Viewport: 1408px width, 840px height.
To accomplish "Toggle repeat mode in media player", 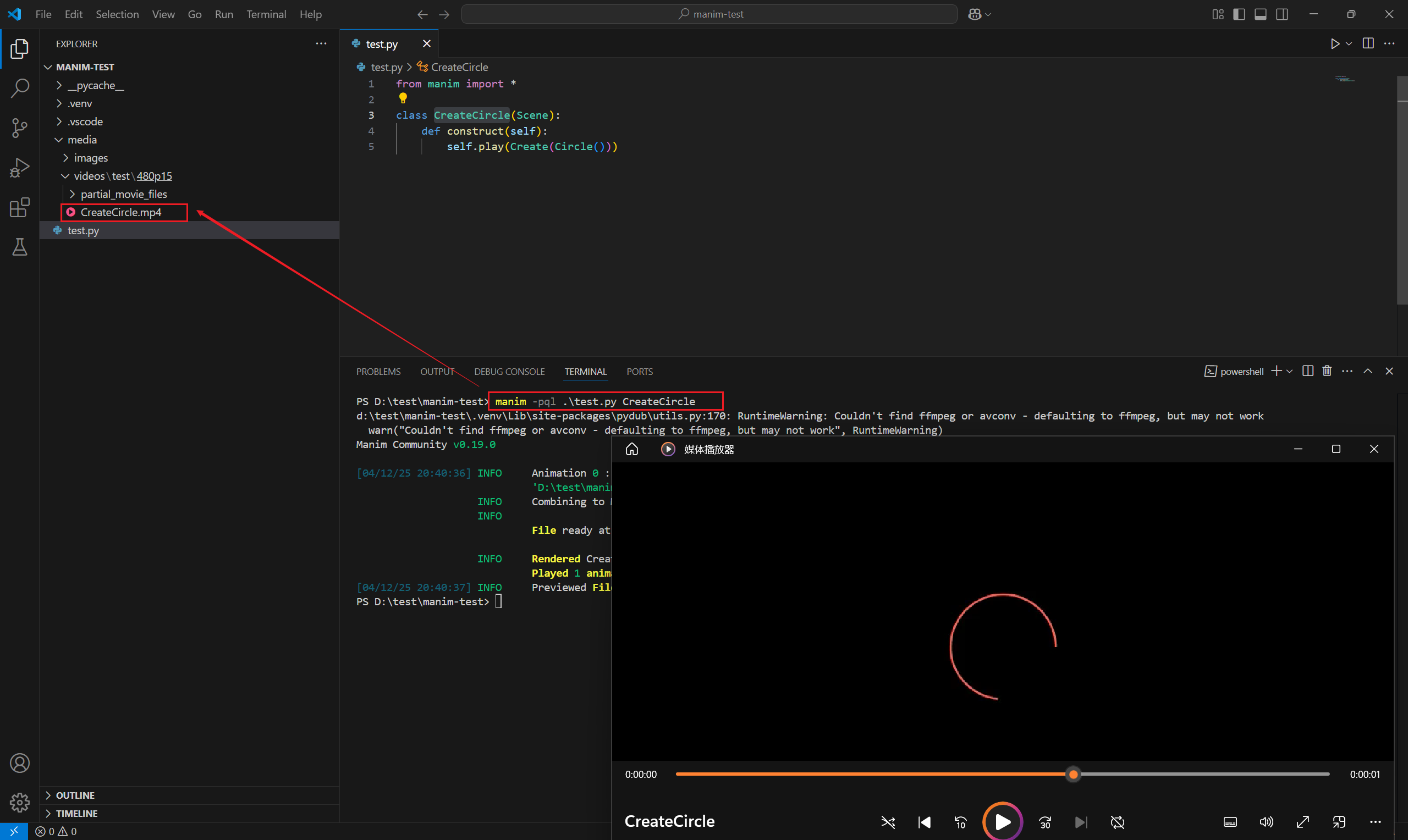I will tap(1117, 822).
